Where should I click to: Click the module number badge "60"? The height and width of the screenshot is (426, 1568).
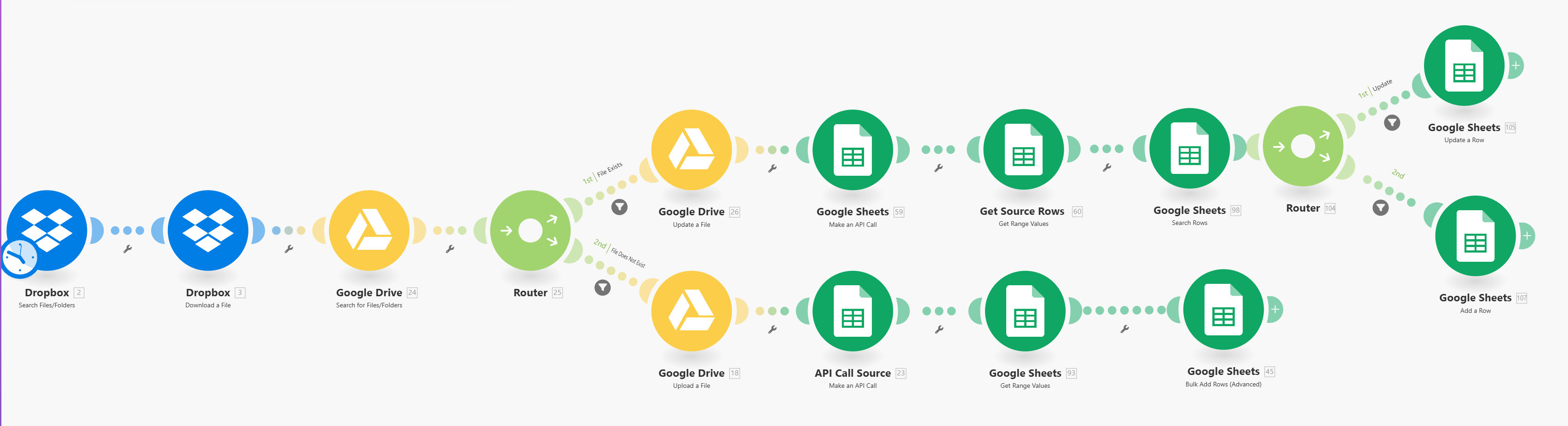[1078, 212]
